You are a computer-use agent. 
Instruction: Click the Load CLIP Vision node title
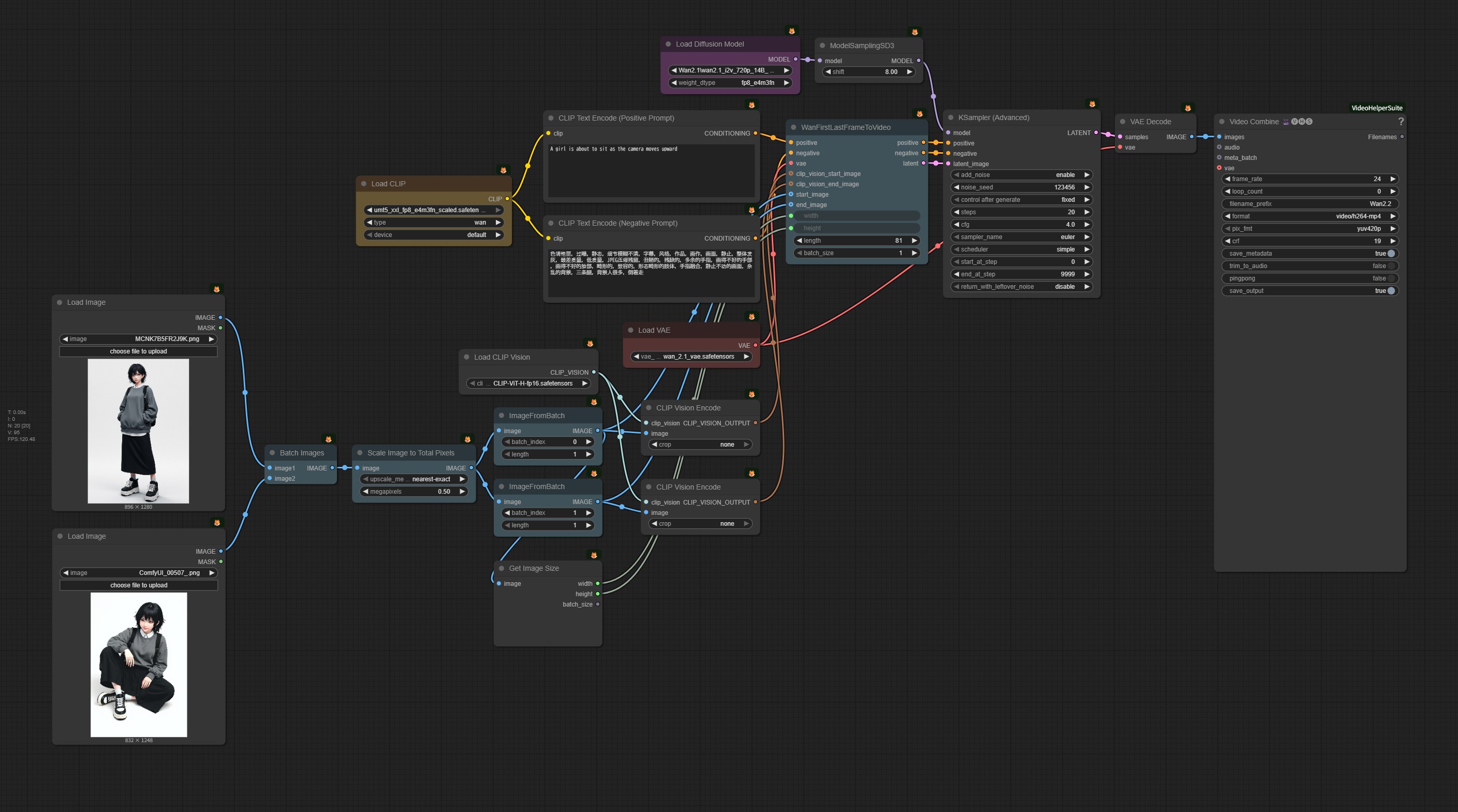(502, 357)
